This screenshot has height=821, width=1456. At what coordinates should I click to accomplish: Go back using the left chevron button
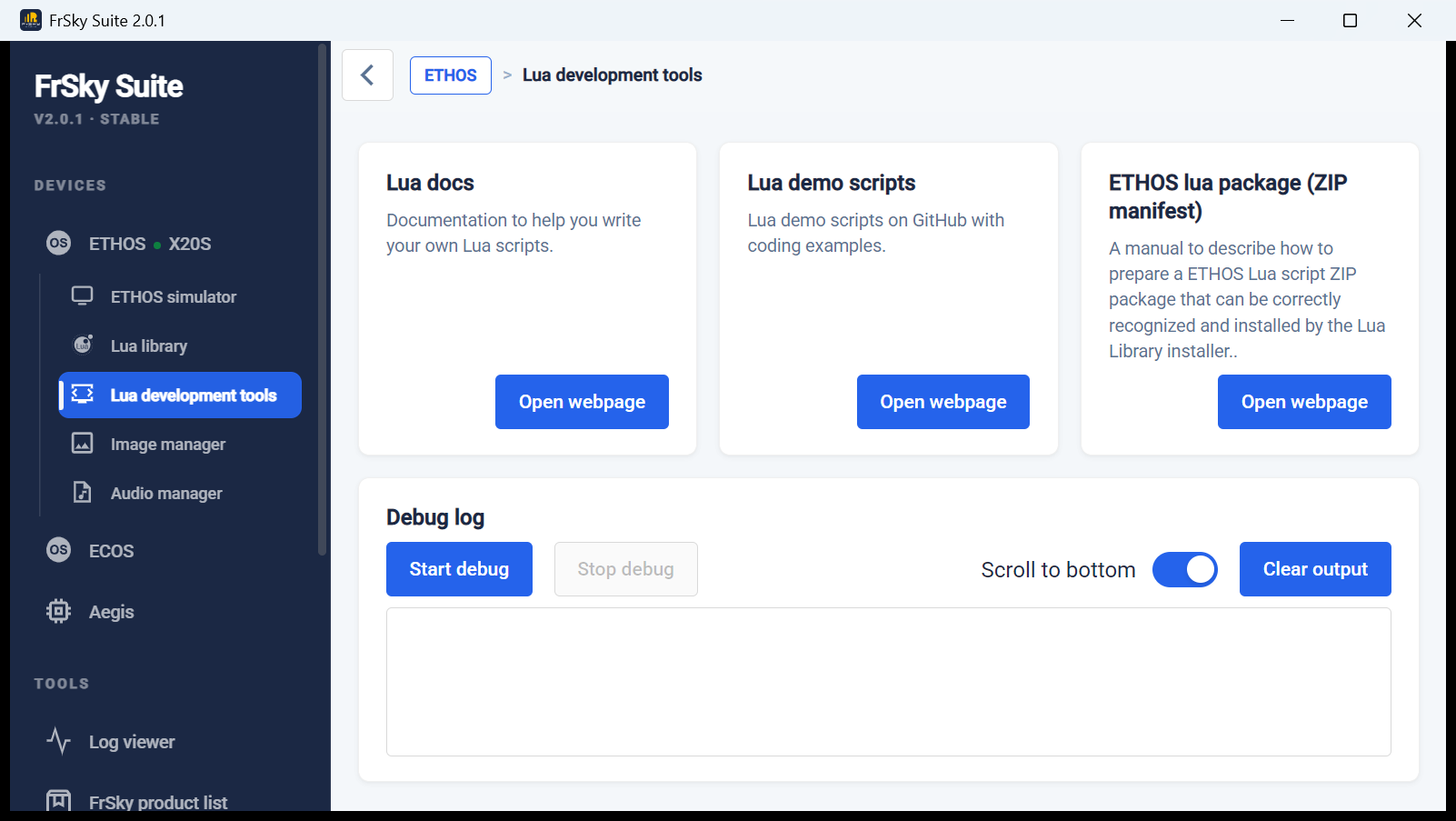(x=367, y=75)
